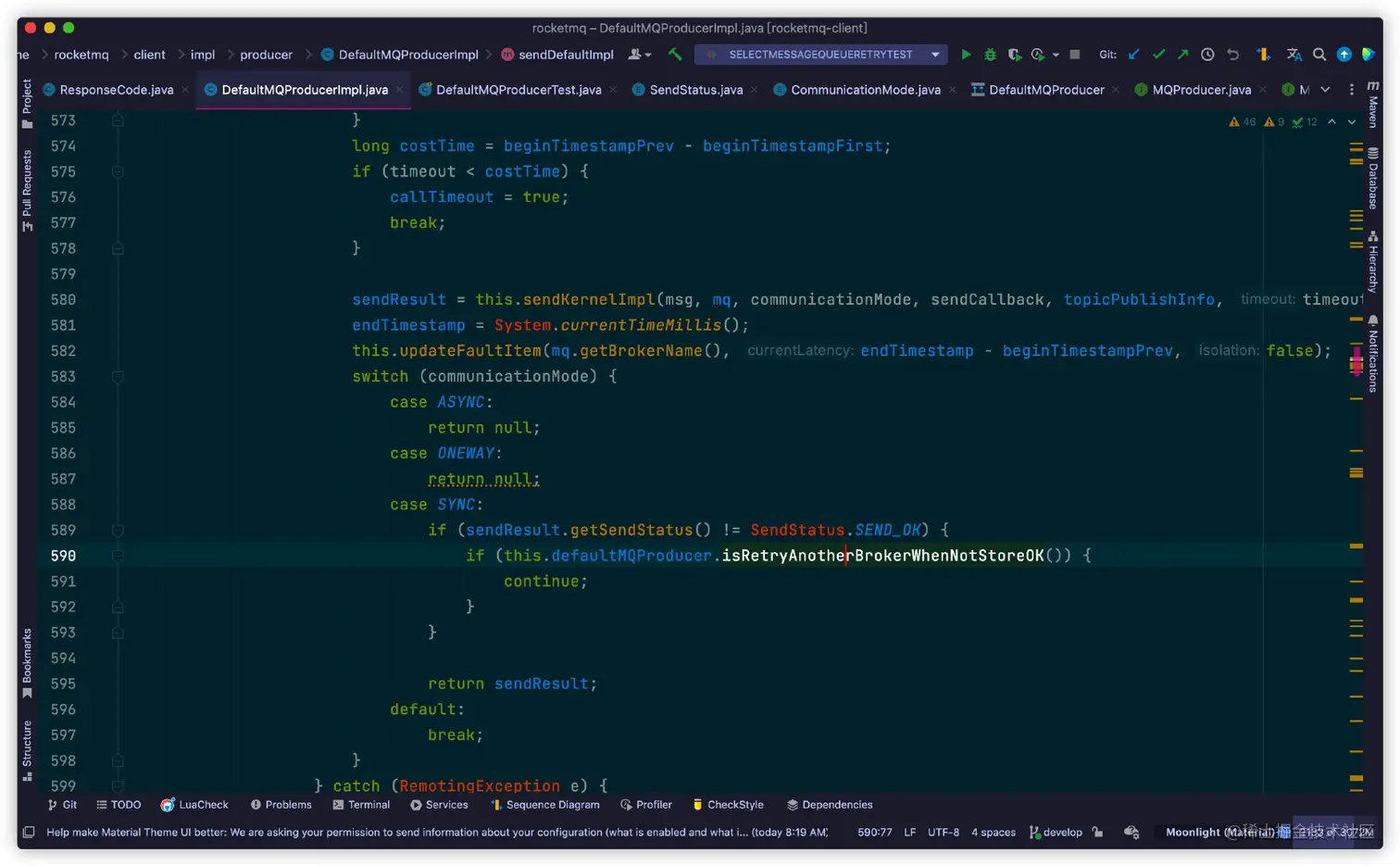The width and height of the screenshot is (1400, 866).
Task: Close the DefaultMQProducerImpl.java tab
Action: point(400,90)
